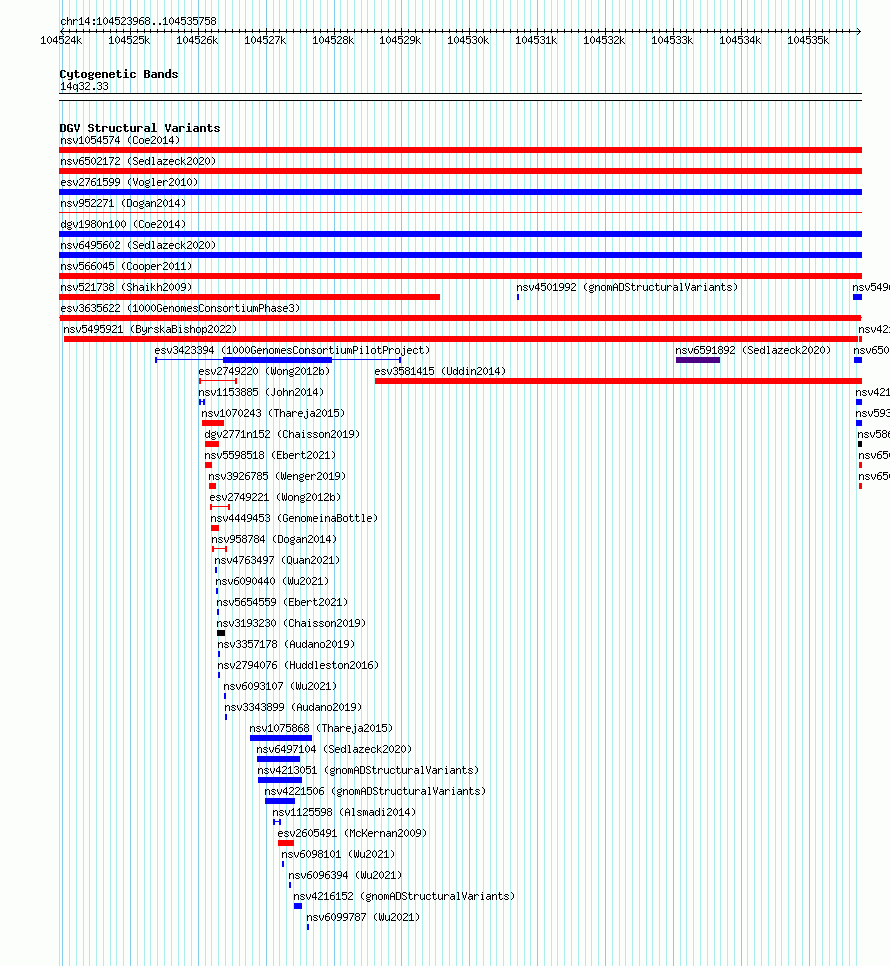Click nsv2794076 (Huddleston2016) label
The height and width of the screenshot is (966, 890).
pos(298,664)
